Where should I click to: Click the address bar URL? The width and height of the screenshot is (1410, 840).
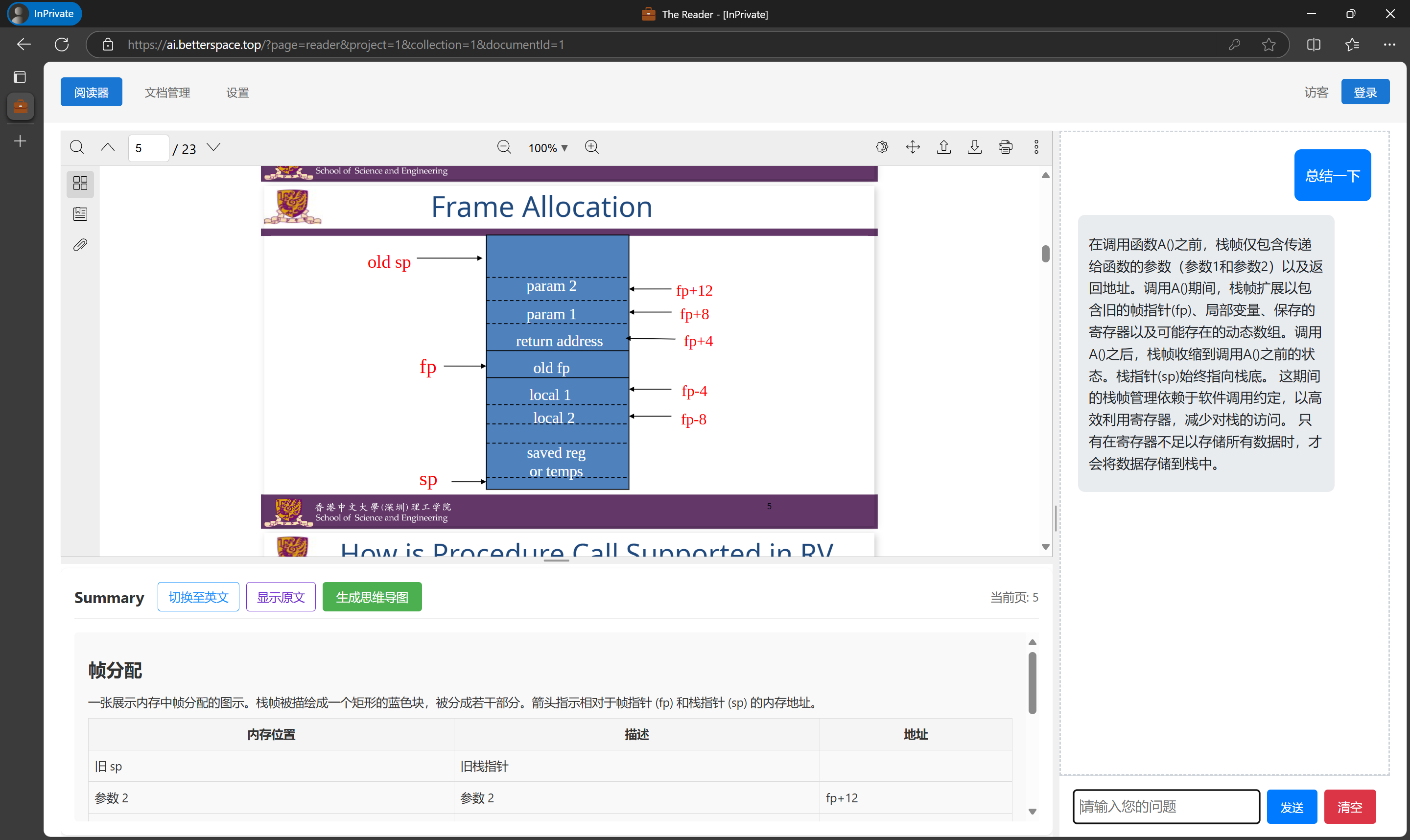point(345,45)
